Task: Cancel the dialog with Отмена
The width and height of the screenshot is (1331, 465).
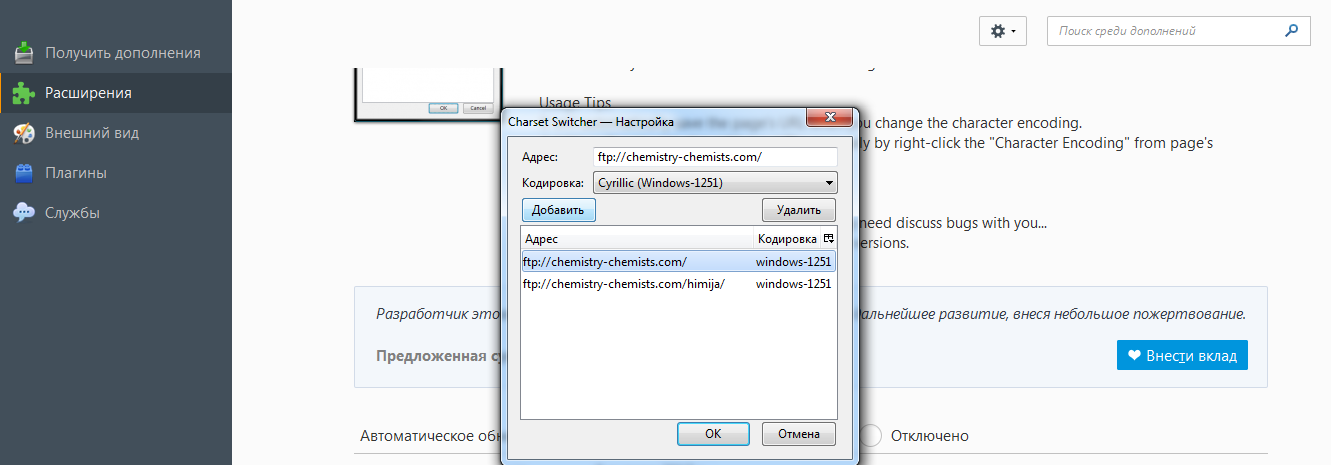Action: (x=798, y=434)
